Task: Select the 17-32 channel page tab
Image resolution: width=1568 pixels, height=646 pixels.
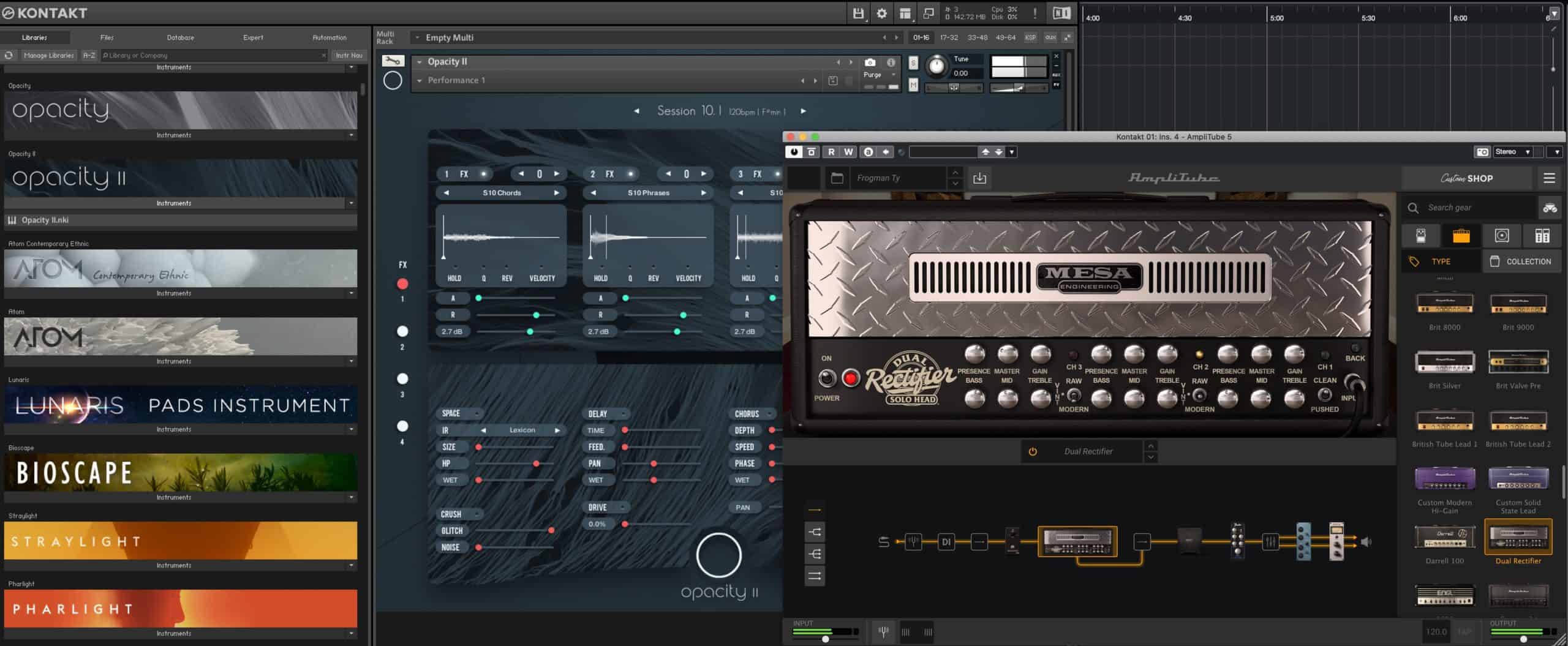Action: point(949,37)
